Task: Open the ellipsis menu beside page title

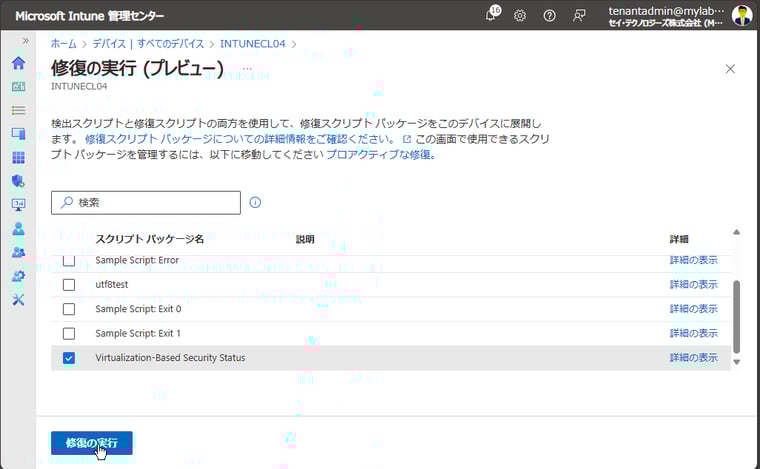Action: coord(247,68)
